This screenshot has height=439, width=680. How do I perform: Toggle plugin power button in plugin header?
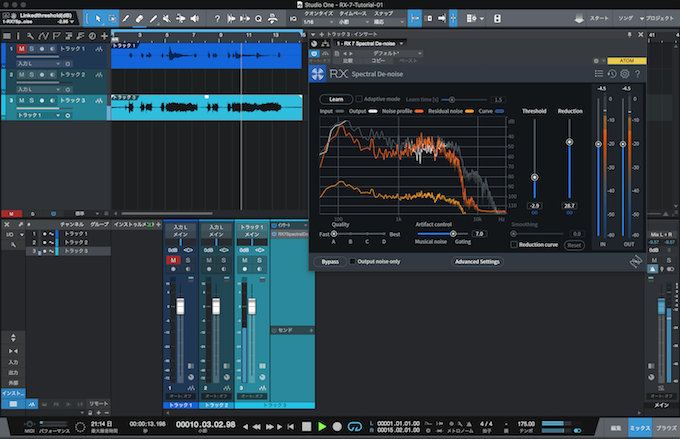point(314,53)
